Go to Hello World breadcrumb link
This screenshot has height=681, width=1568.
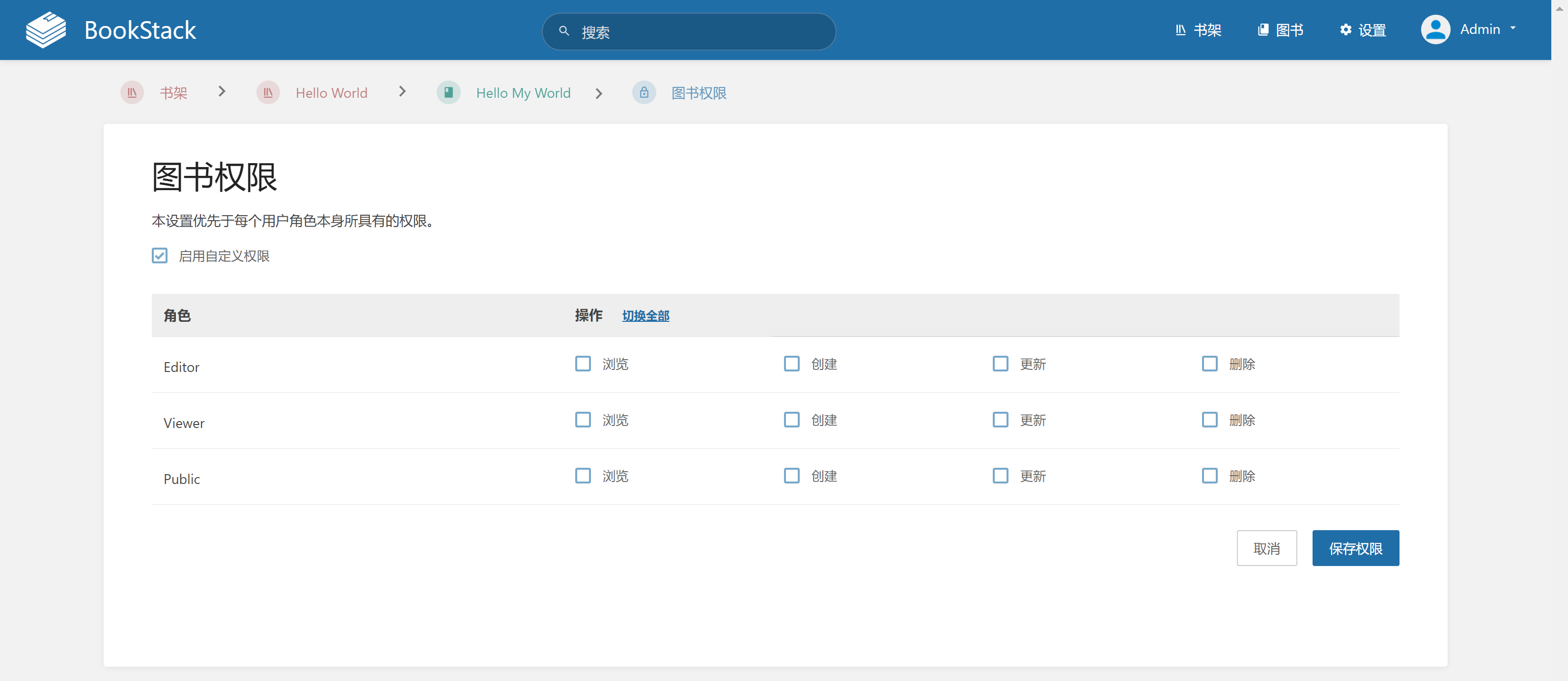point(332,92)
